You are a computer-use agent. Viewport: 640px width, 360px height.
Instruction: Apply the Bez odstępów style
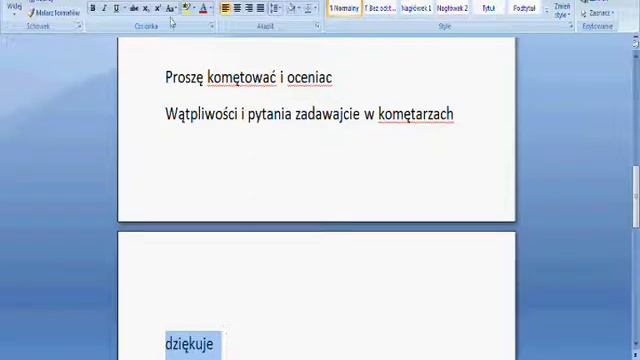click(x=380, y=8)
